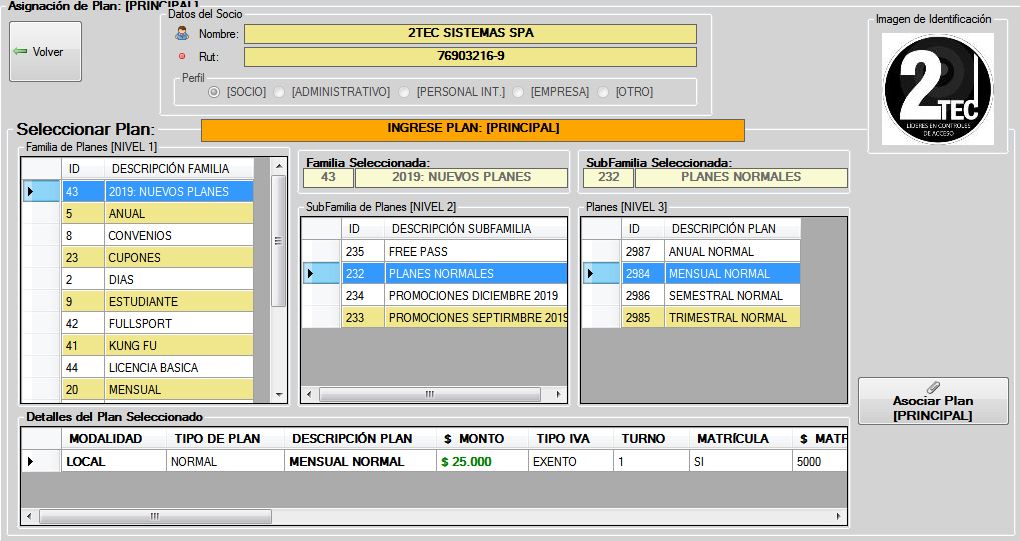Click the red dot icon beside Rut

click(182, 57)
